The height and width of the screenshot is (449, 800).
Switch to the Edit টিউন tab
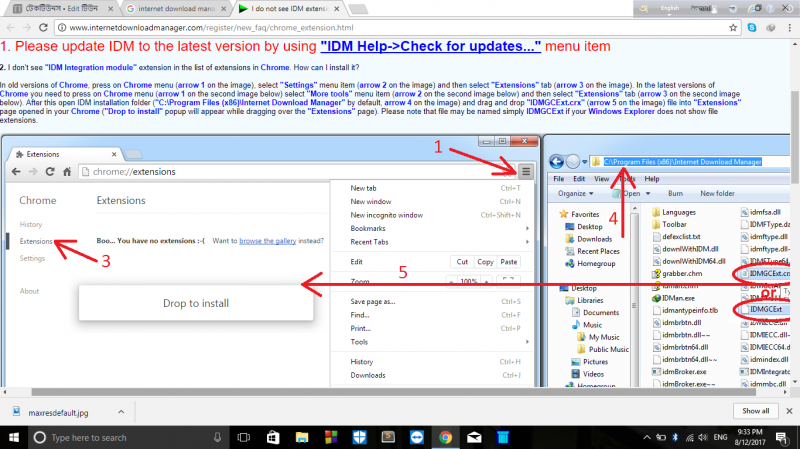[62, 9]
